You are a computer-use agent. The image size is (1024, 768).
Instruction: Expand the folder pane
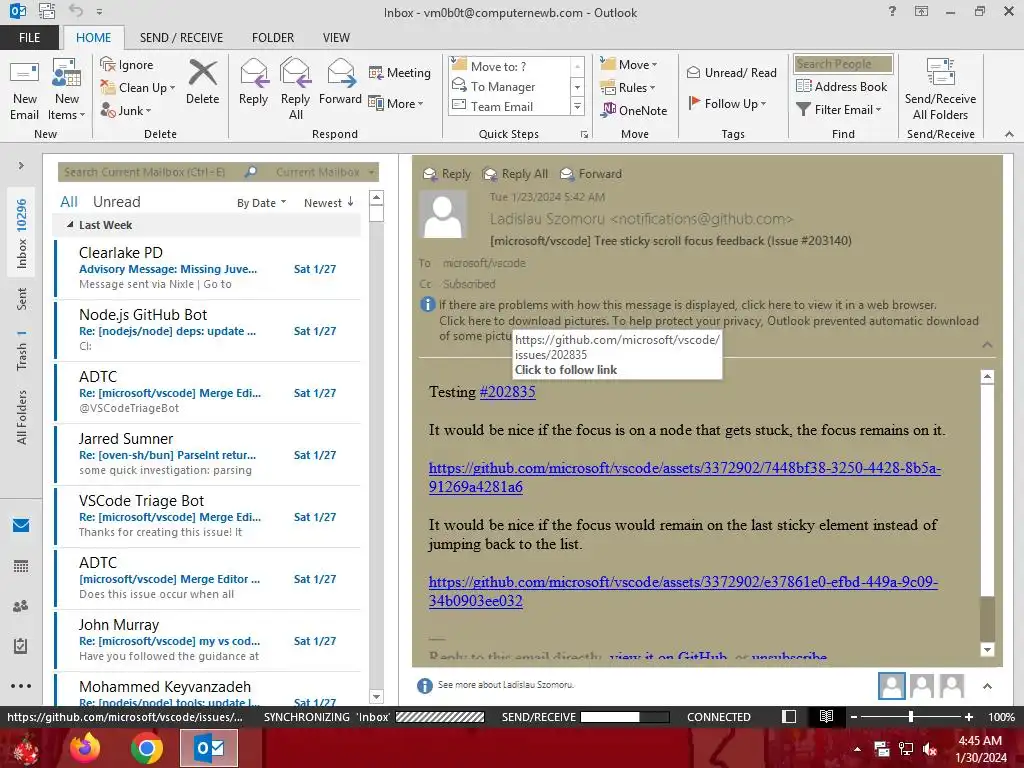pyautogui.click(x=21, y=166)
